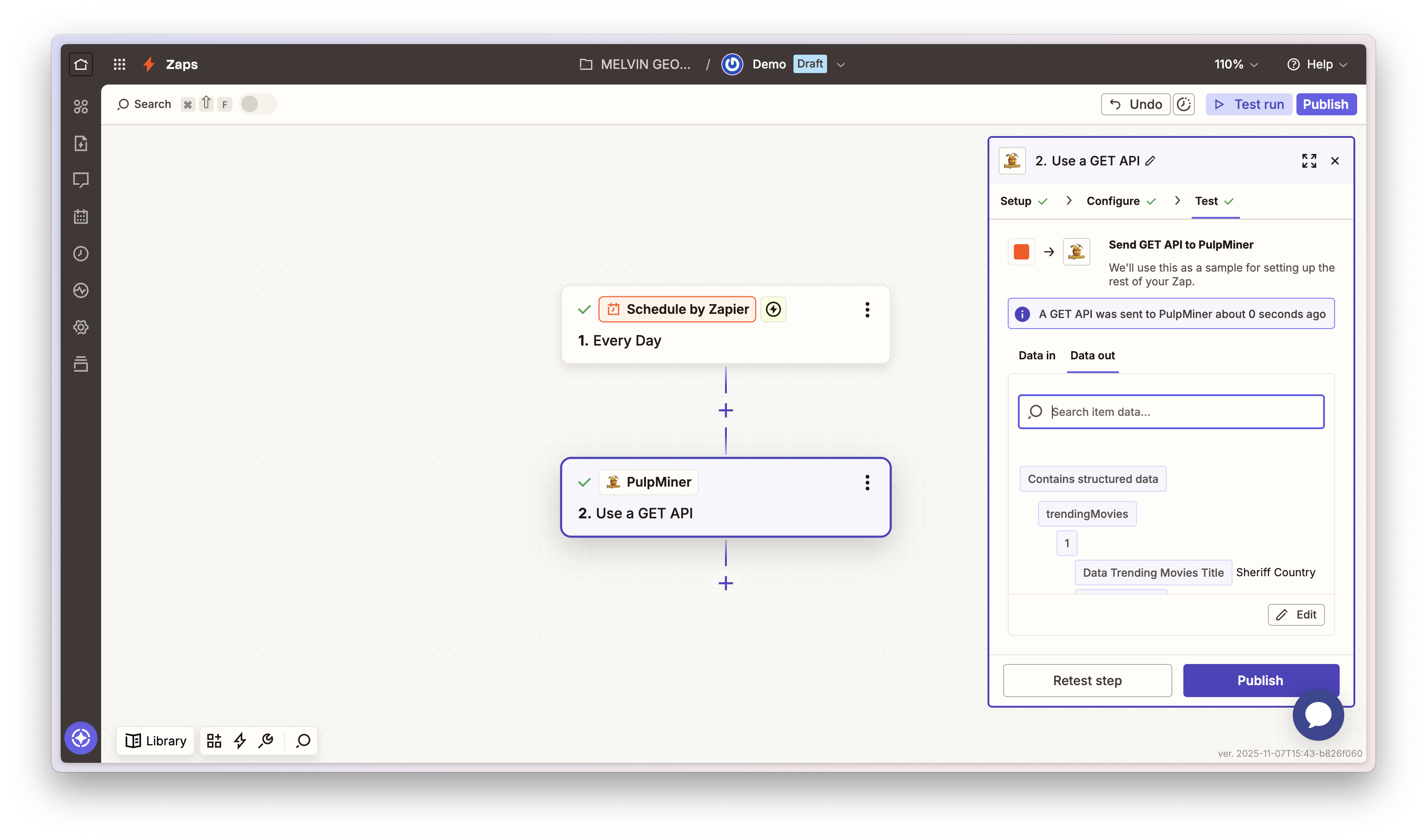Select the trendingMovies structured data pill
This screenshot has height=840, width=1427.
(1087, 513)
